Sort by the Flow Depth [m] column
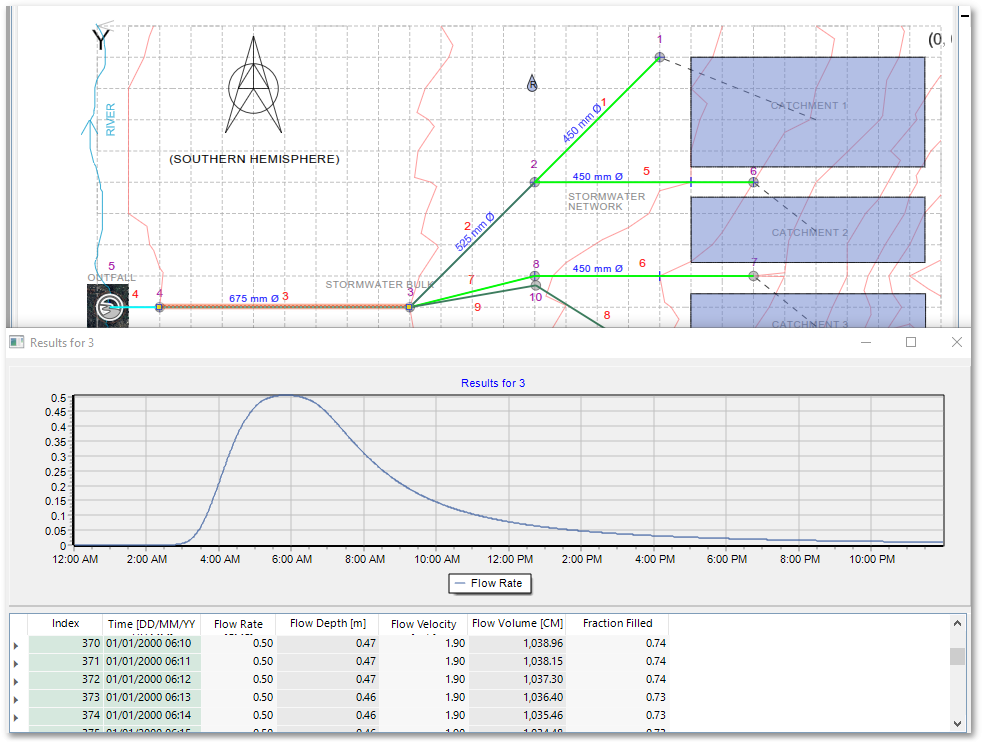Screen dimensions: 983x745 click(x=328, y=623)
